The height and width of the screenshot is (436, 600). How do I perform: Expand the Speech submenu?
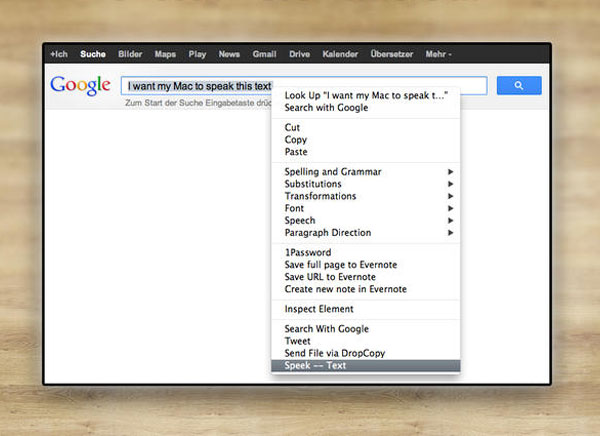click(x=365, y=221)
